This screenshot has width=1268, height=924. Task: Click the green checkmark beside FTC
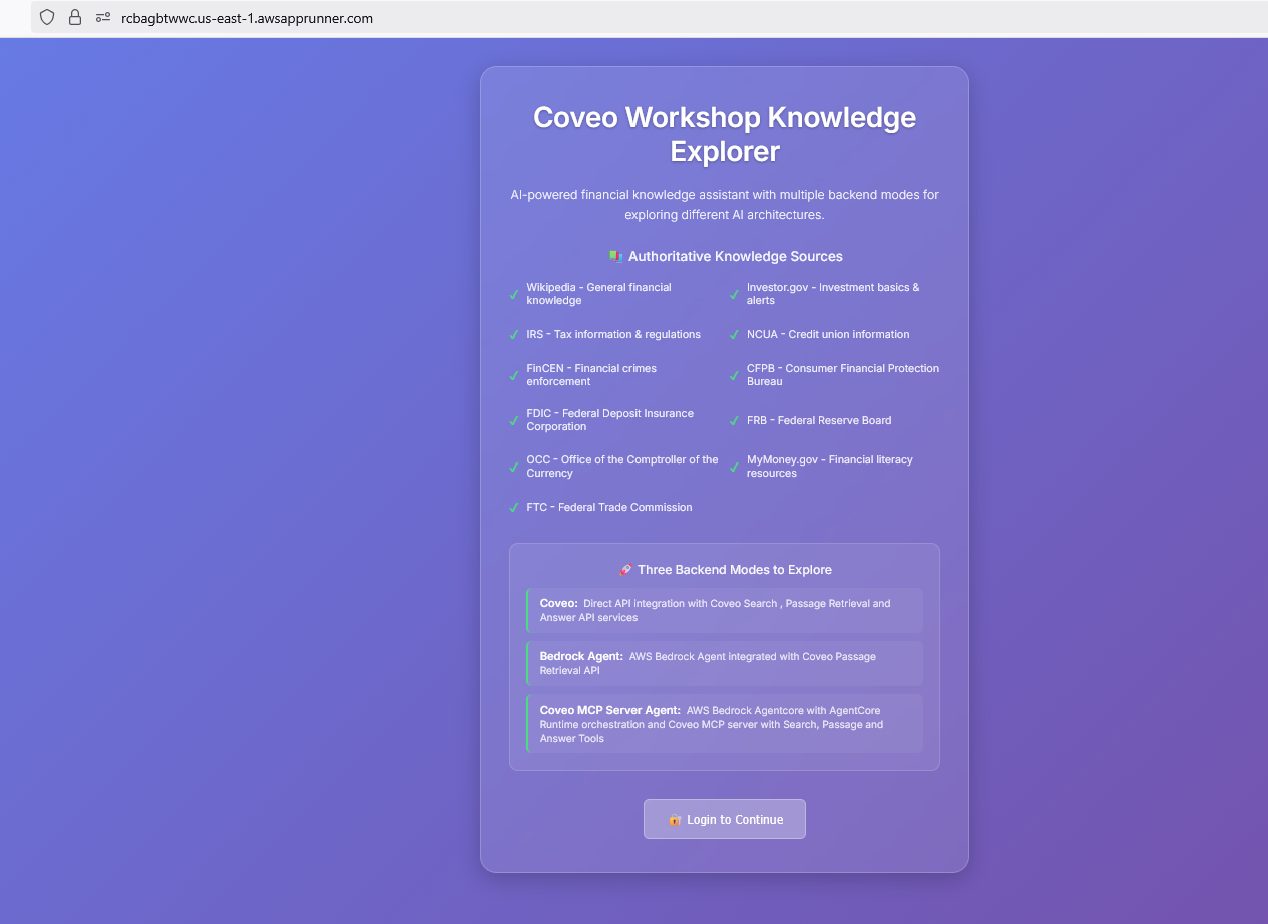(x=513, y=507)
